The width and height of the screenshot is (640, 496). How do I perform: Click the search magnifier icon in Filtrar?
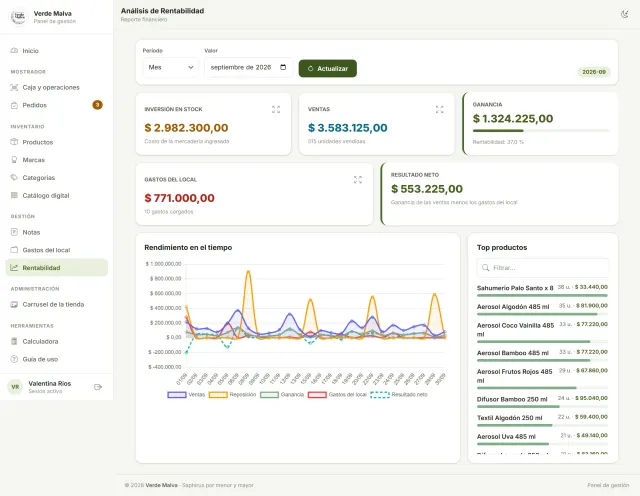point(485,268)
